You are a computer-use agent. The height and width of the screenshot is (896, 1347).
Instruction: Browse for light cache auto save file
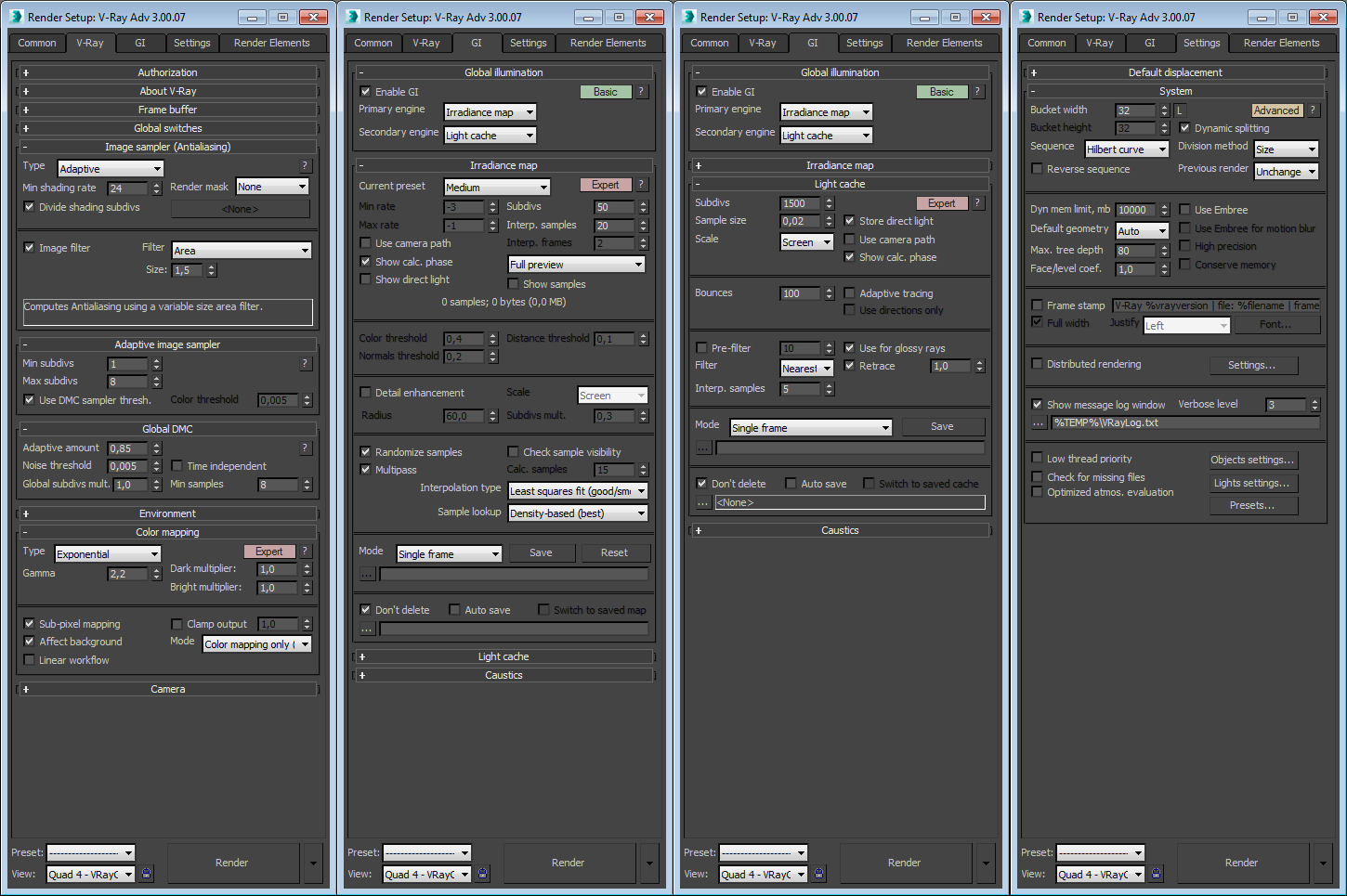coord(703,503)
